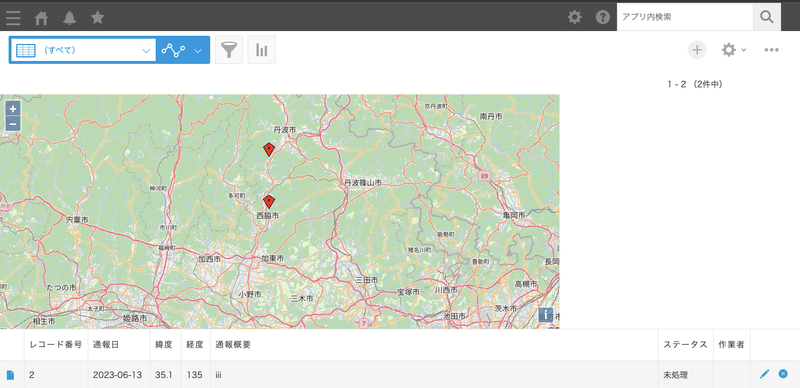
Task: Open the three-dot more options menu
Action: [x=771, y=50]
